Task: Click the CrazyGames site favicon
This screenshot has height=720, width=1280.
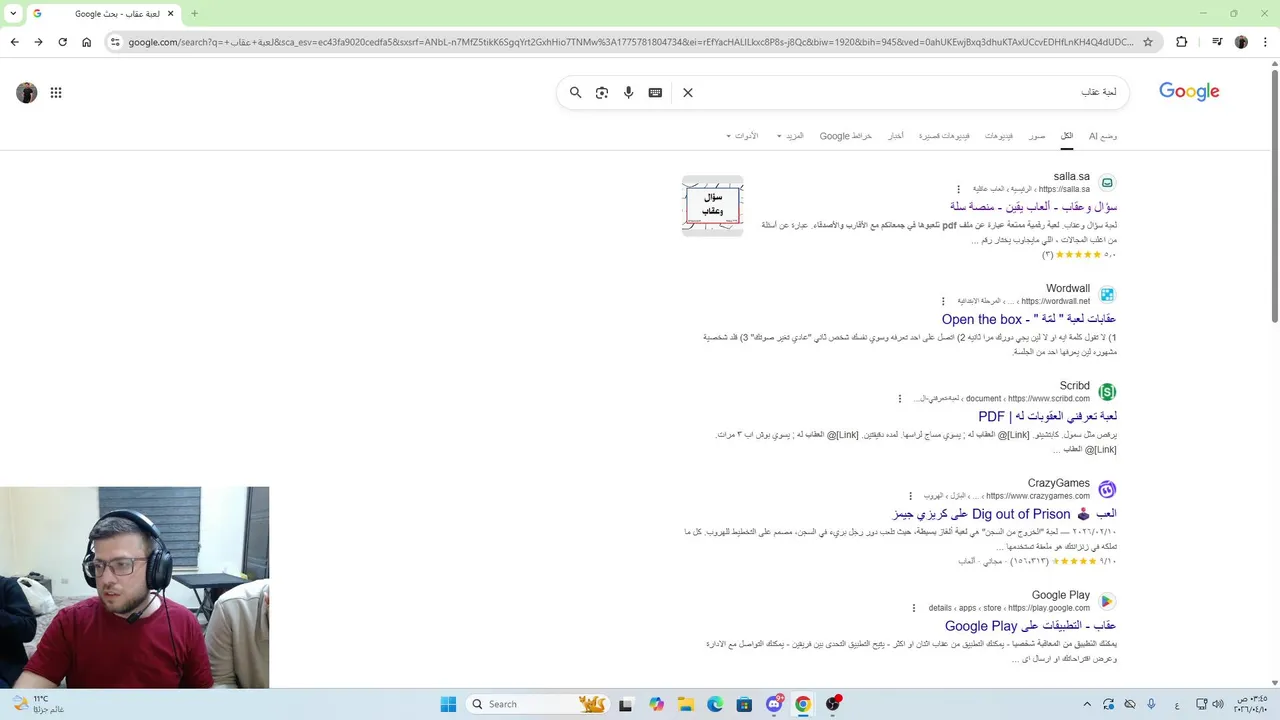Action: click(1107, 490)
